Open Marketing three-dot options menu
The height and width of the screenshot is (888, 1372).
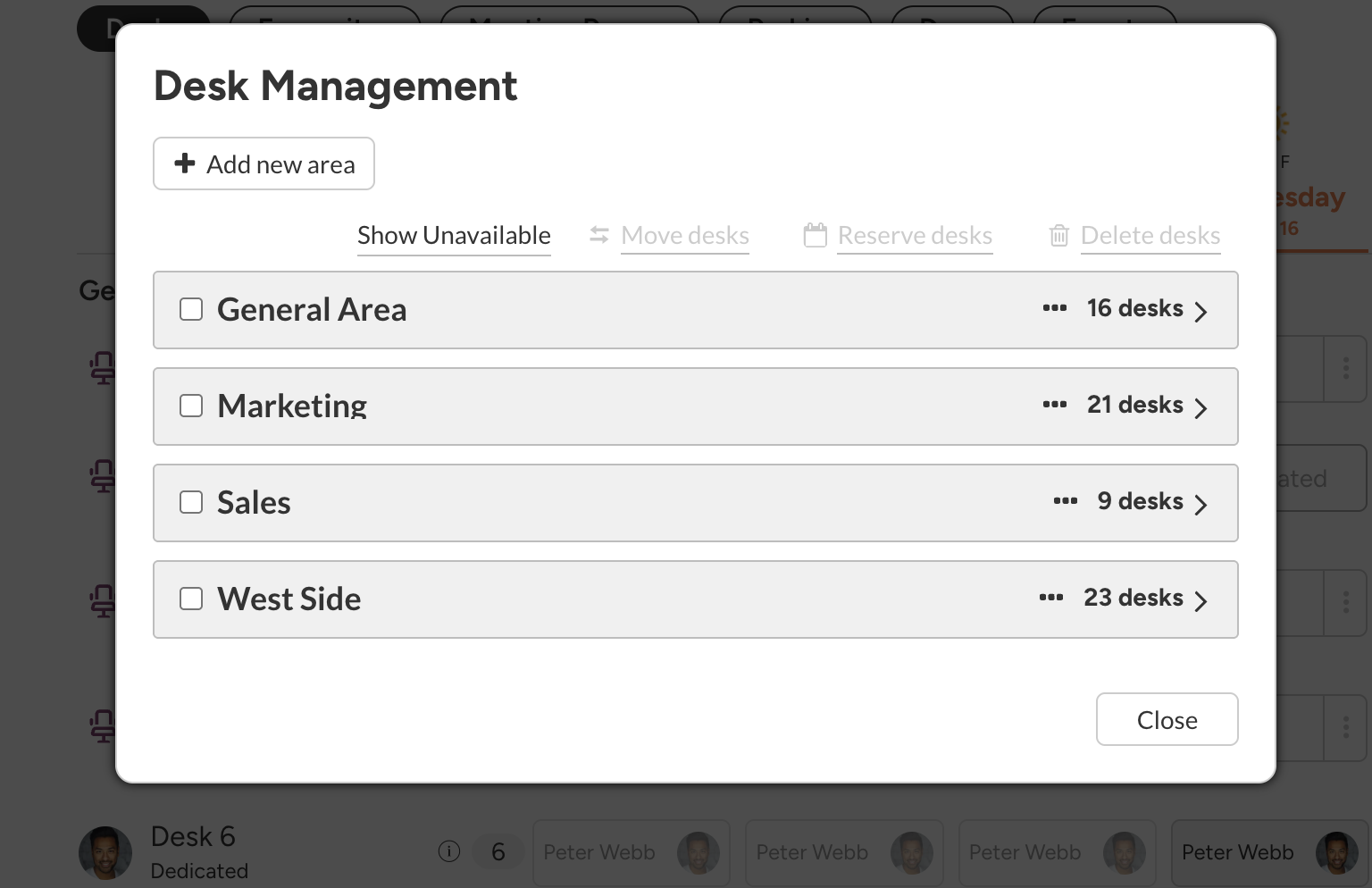pos(1055,405)
